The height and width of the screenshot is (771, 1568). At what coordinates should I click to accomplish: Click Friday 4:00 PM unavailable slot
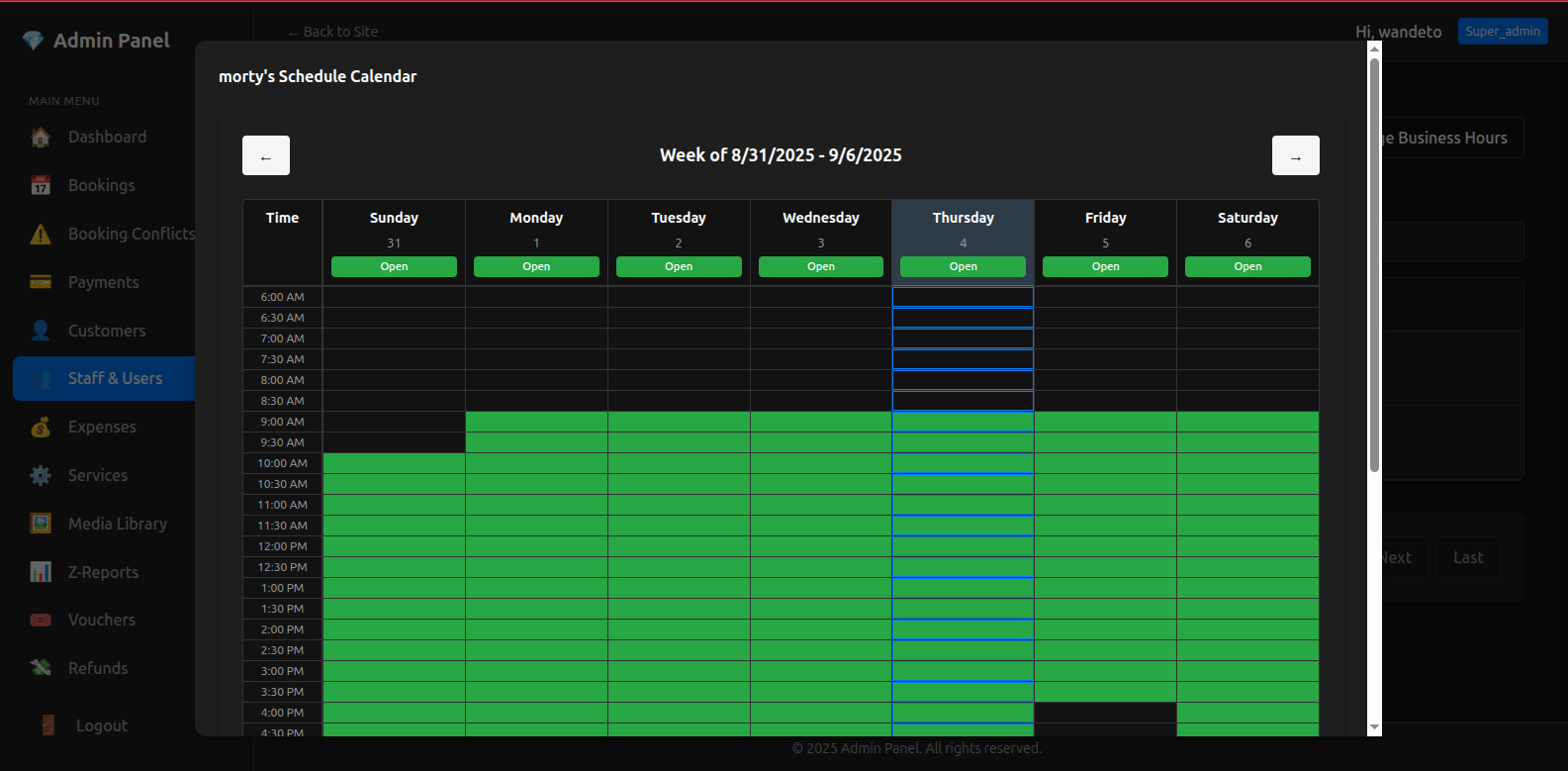click(1105, 713)
